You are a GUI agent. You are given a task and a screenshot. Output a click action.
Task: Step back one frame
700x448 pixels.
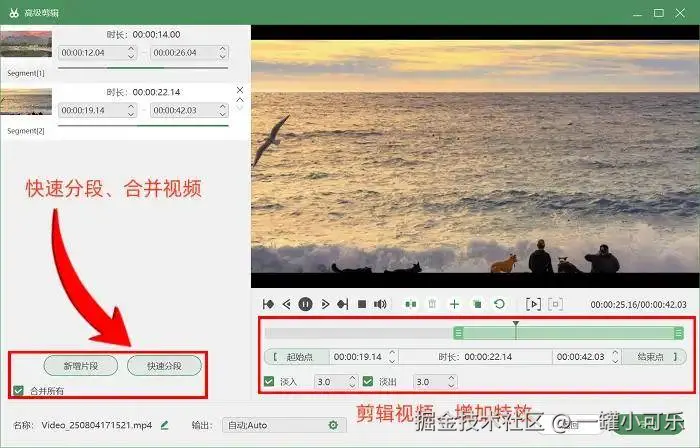[287, 304]
